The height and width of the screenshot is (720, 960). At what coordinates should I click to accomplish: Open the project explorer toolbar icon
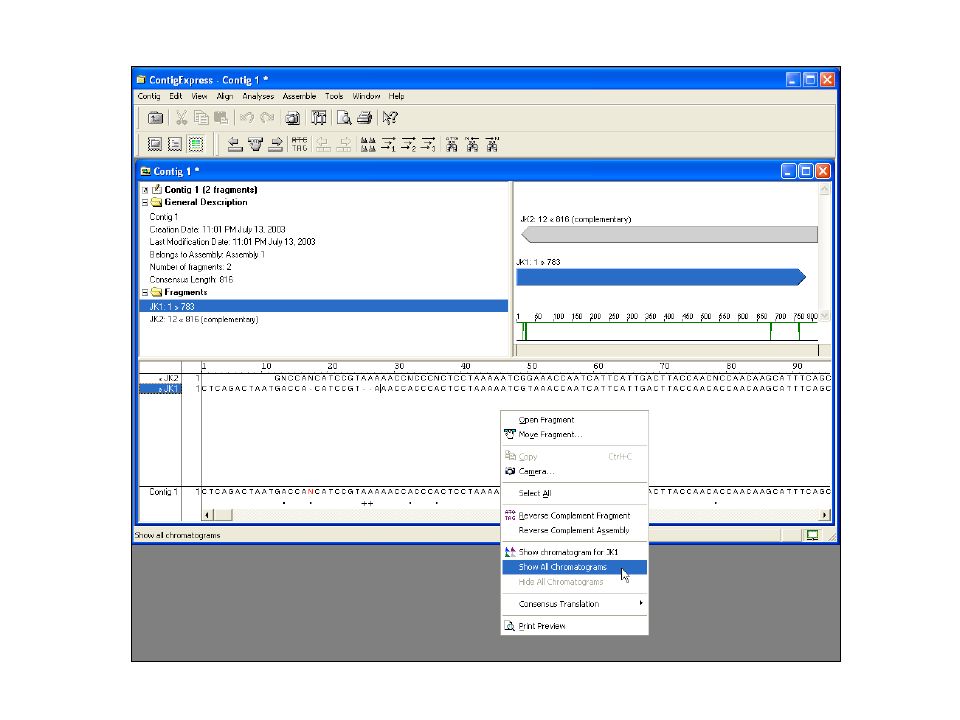(156, 118)
